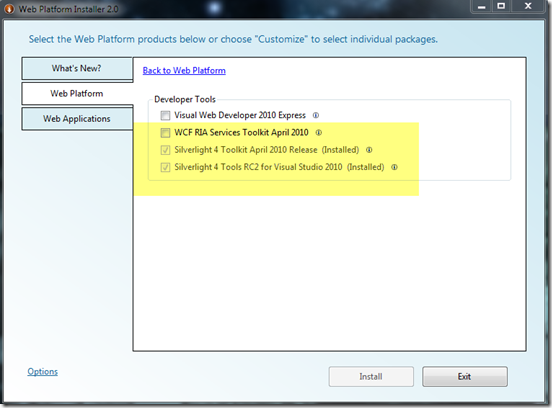Open the Web Applications tab
The height and width of the screenshot is (408, 552).
tap(77, 119)
